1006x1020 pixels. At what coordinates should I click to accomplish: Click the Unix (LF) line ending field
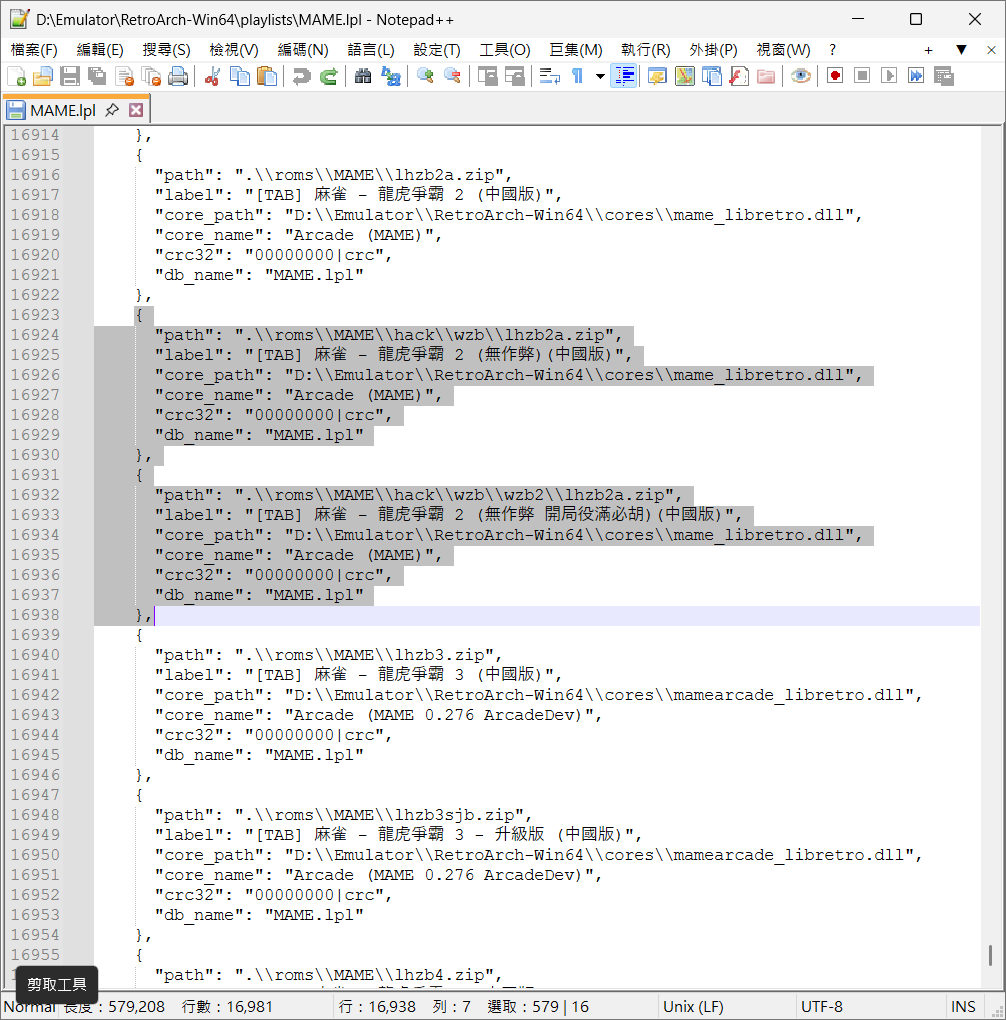point(693,1007)
